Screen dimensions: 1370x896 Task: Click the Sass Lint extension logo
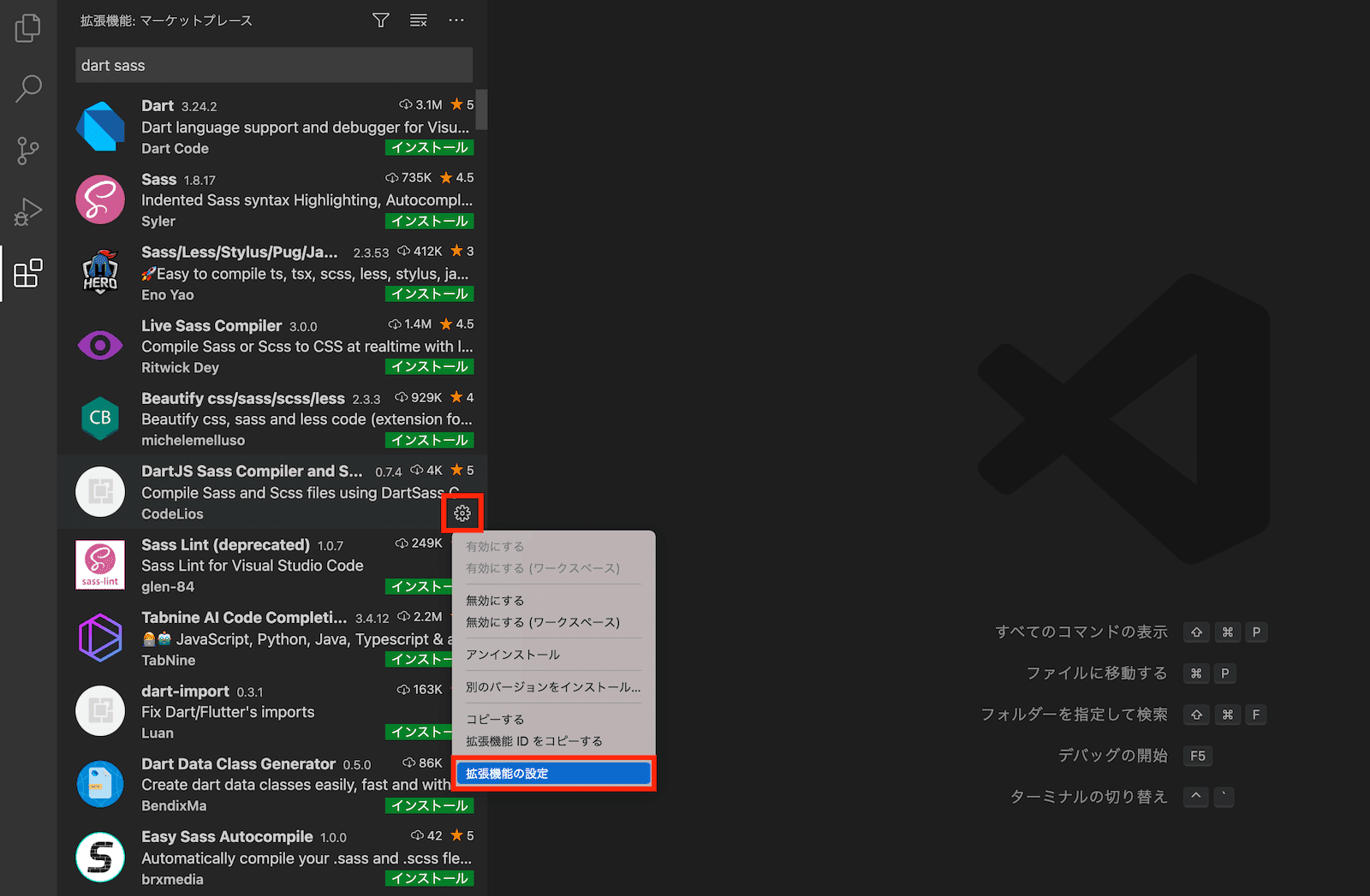coord(100,565)
